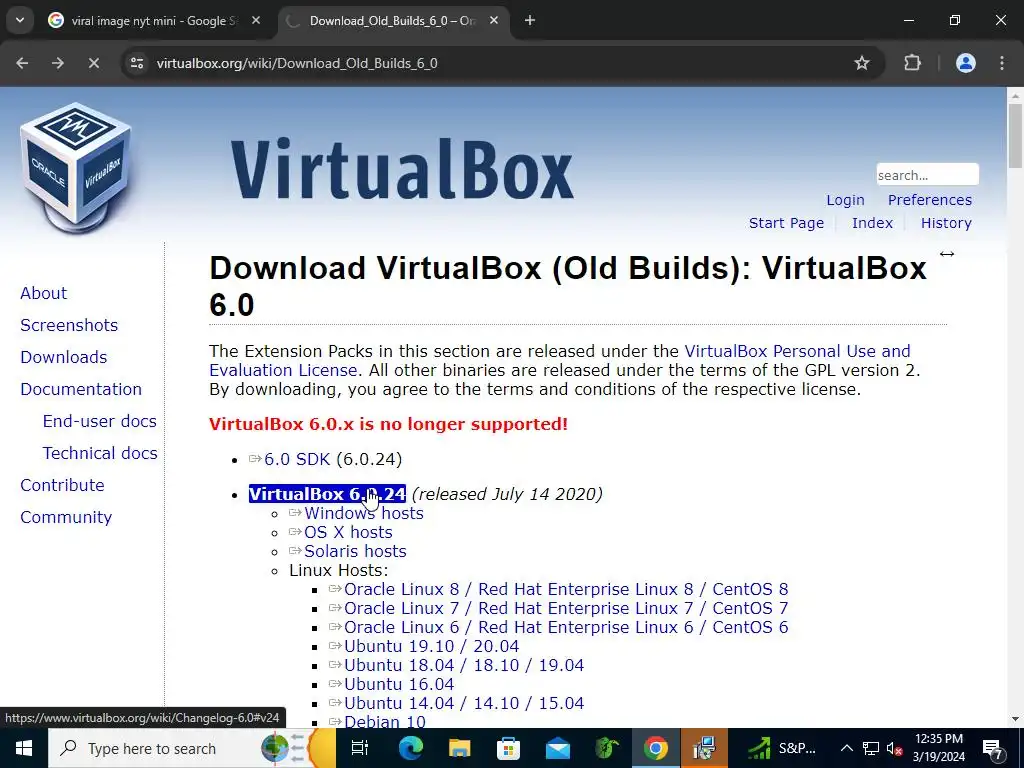
Task: Open a new tab with plus button
Action: (530, 21)
